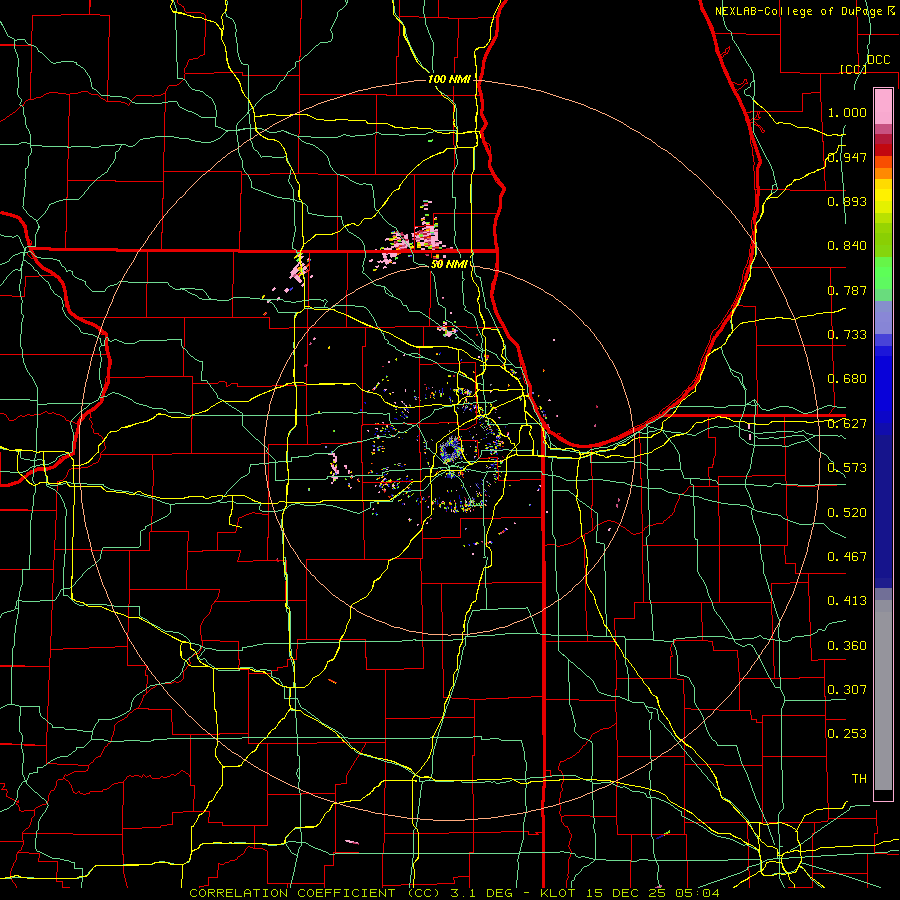Click the circular echo ring at the radar center

pyautogui.click(x=451, y=449)
